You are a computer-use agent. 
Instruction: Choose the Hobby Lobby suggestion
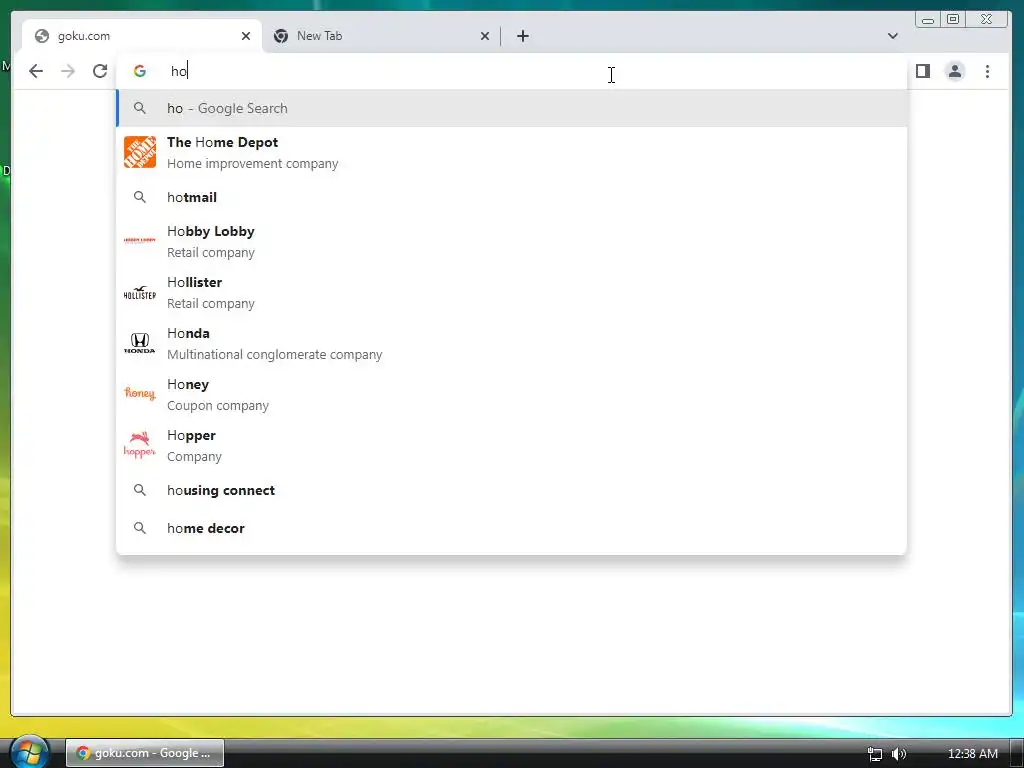point(512,242)
